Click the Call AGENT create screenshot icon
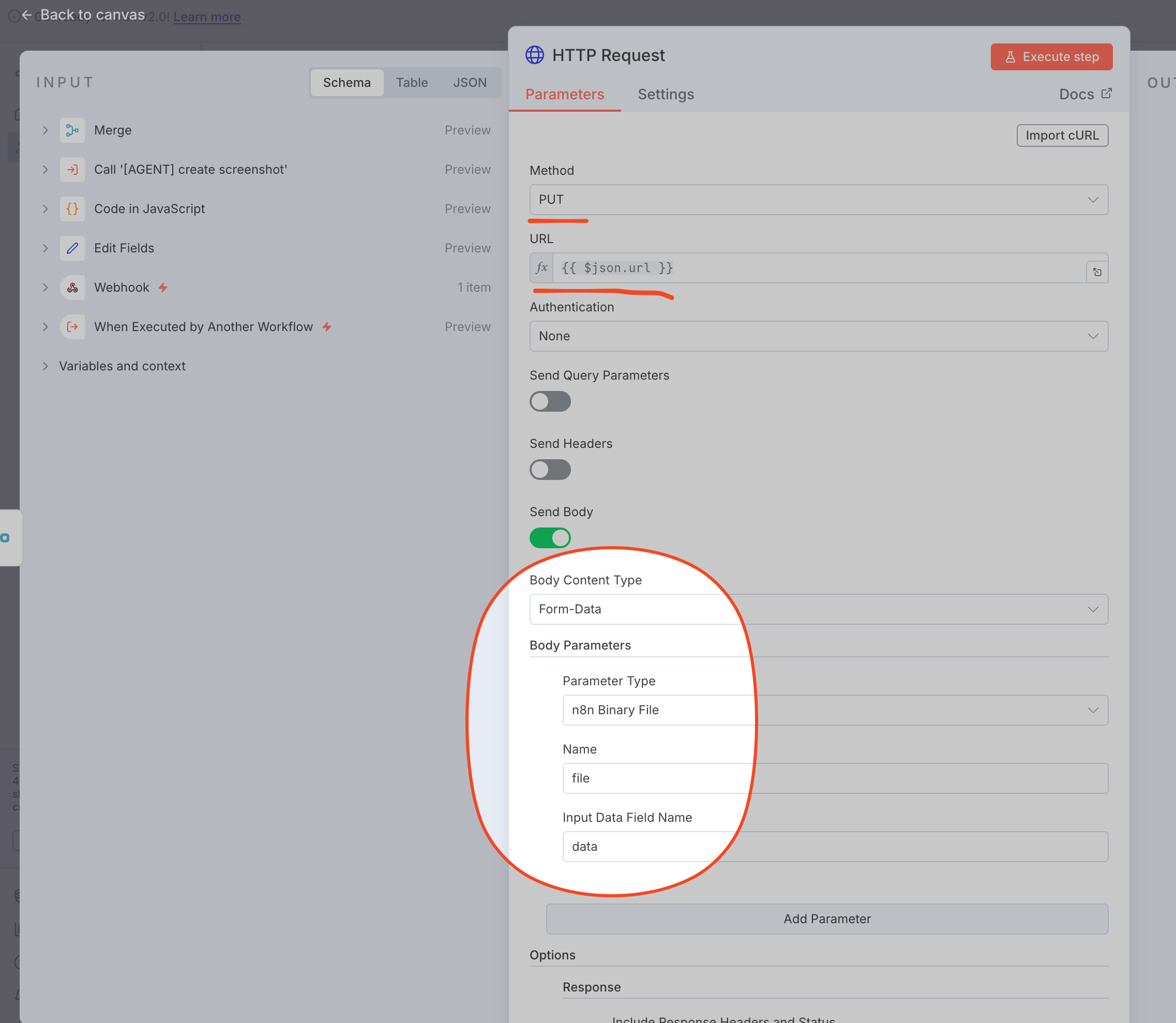1176x1023 pixels. coord(72,170)
